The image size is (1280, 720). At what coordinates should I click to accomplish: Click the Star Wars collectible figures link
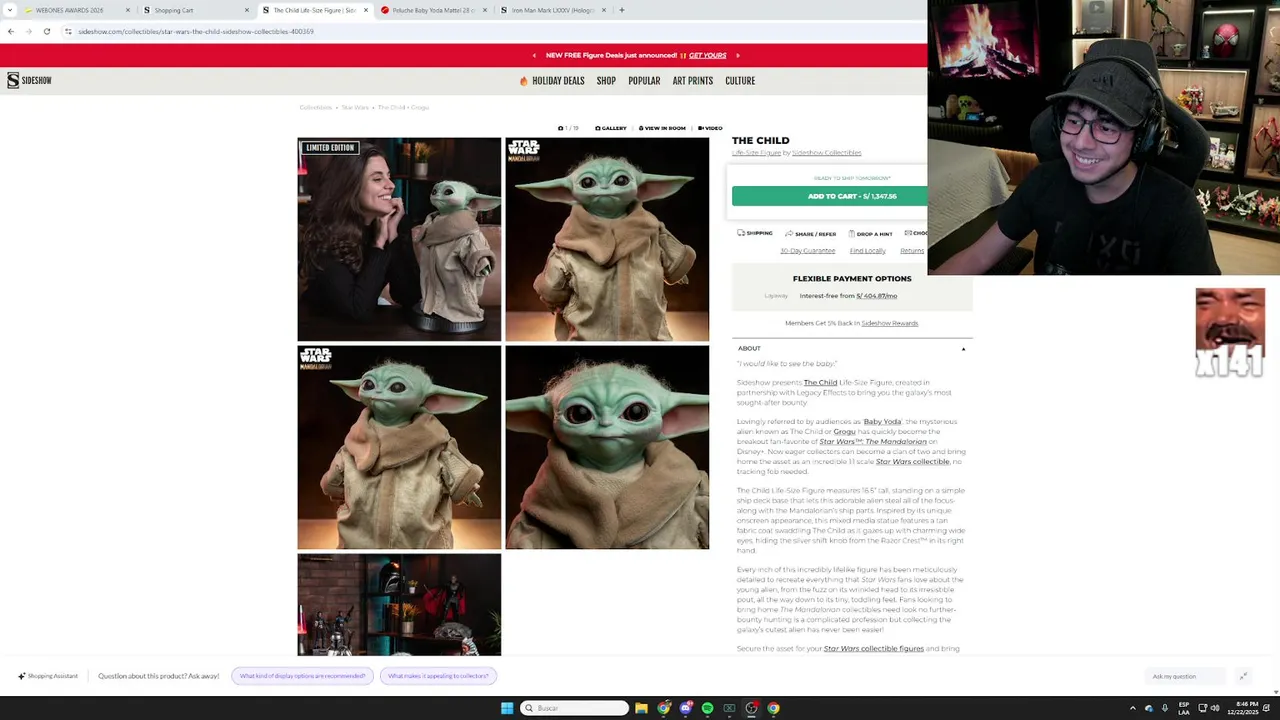pos(873,649)
